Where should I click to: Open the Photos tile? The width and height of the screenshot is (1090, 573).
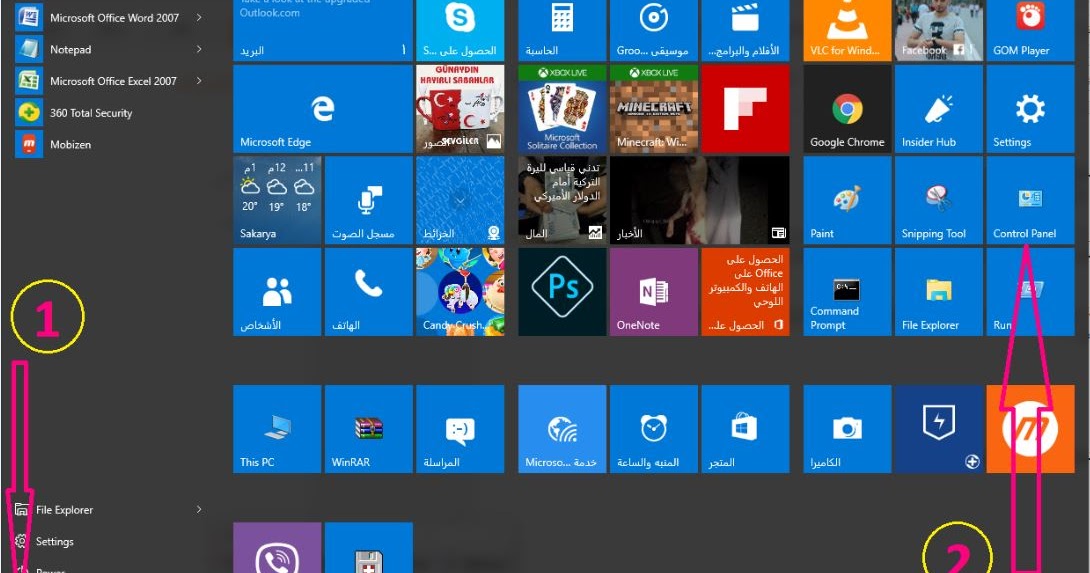point(460,109)
